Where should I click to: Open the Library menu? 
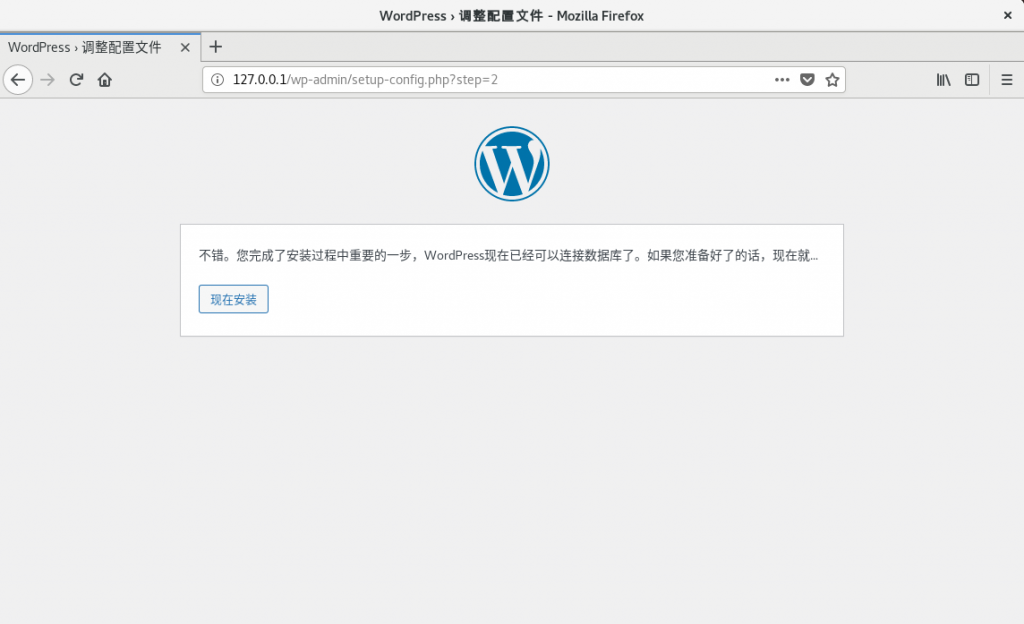943,80
